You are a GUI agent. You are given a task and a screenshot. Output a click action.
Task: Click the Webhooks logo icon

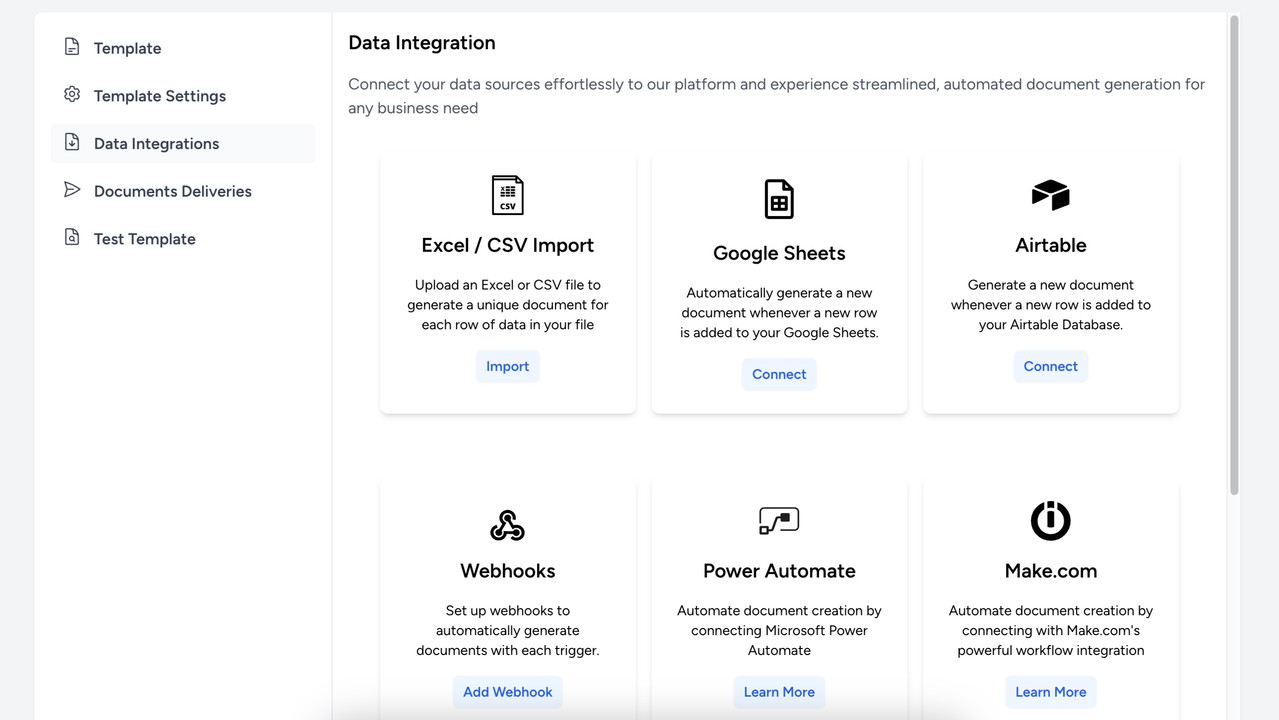(507, 524)
